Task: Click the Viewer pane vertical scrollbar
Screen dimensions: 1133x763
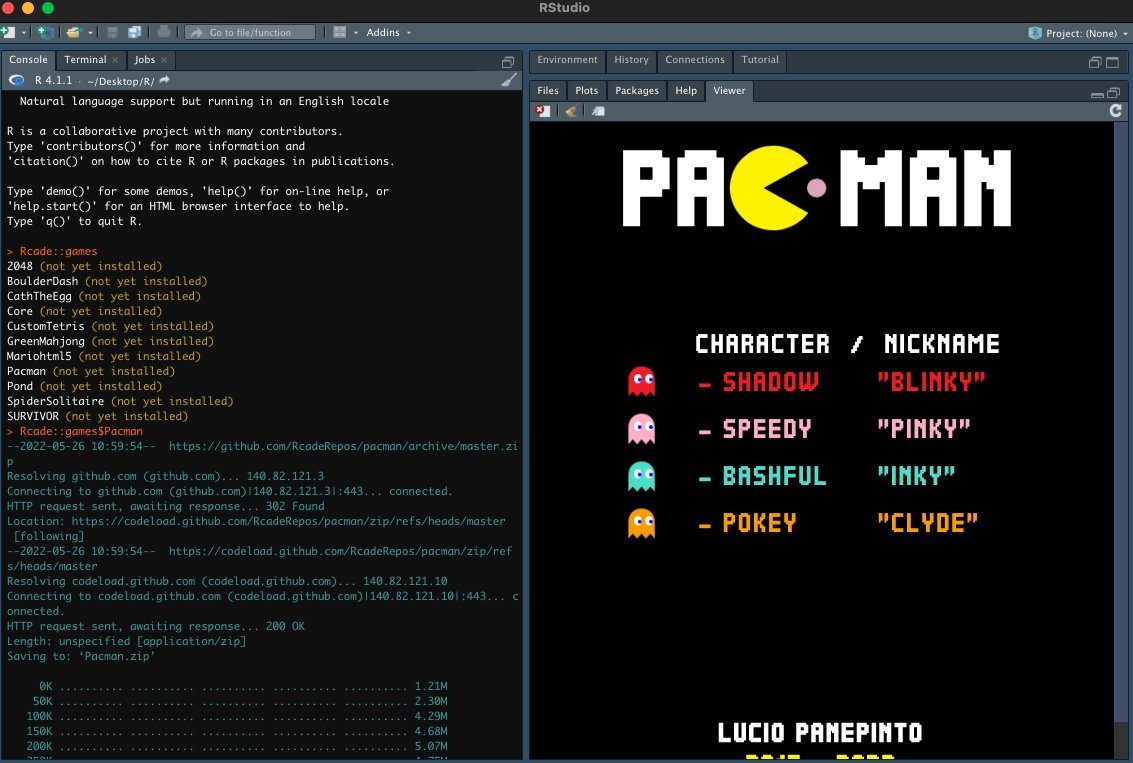Action: click(x=1123, y=439)
